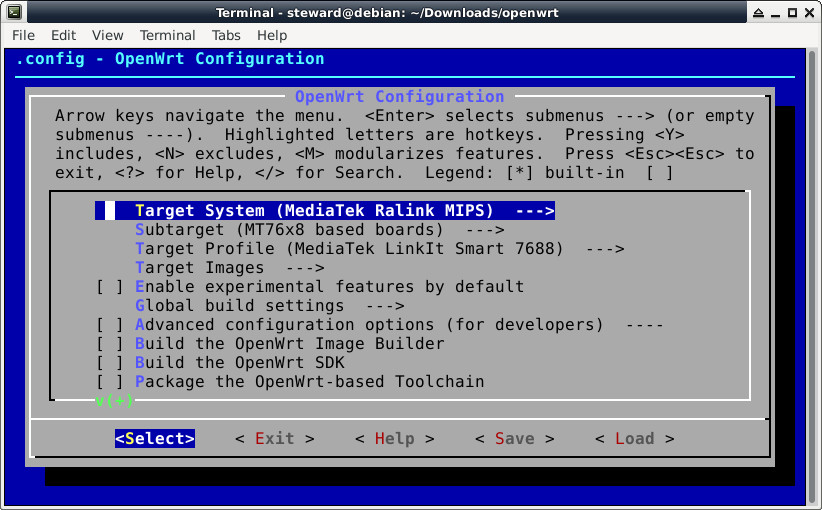This screenshot has height=510, width=822.
Task: Toggle Build the OpenWrt Image Builder checkbox
Action: 110,344
